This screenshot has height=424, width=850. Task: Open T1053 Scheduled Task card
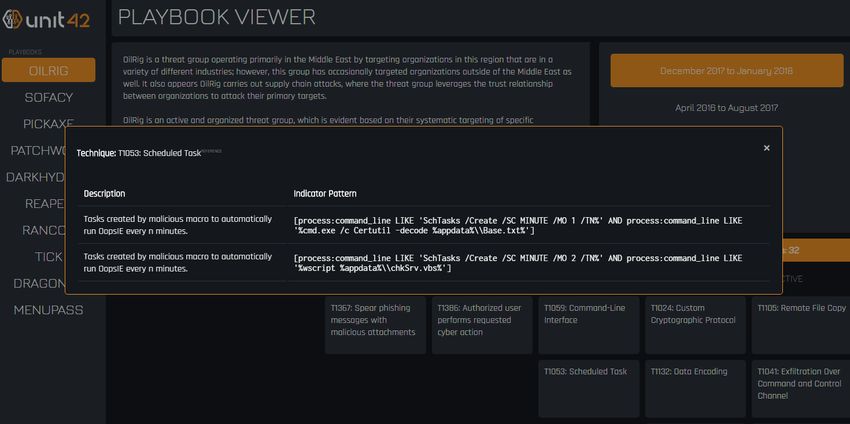(x=589, y=388)
